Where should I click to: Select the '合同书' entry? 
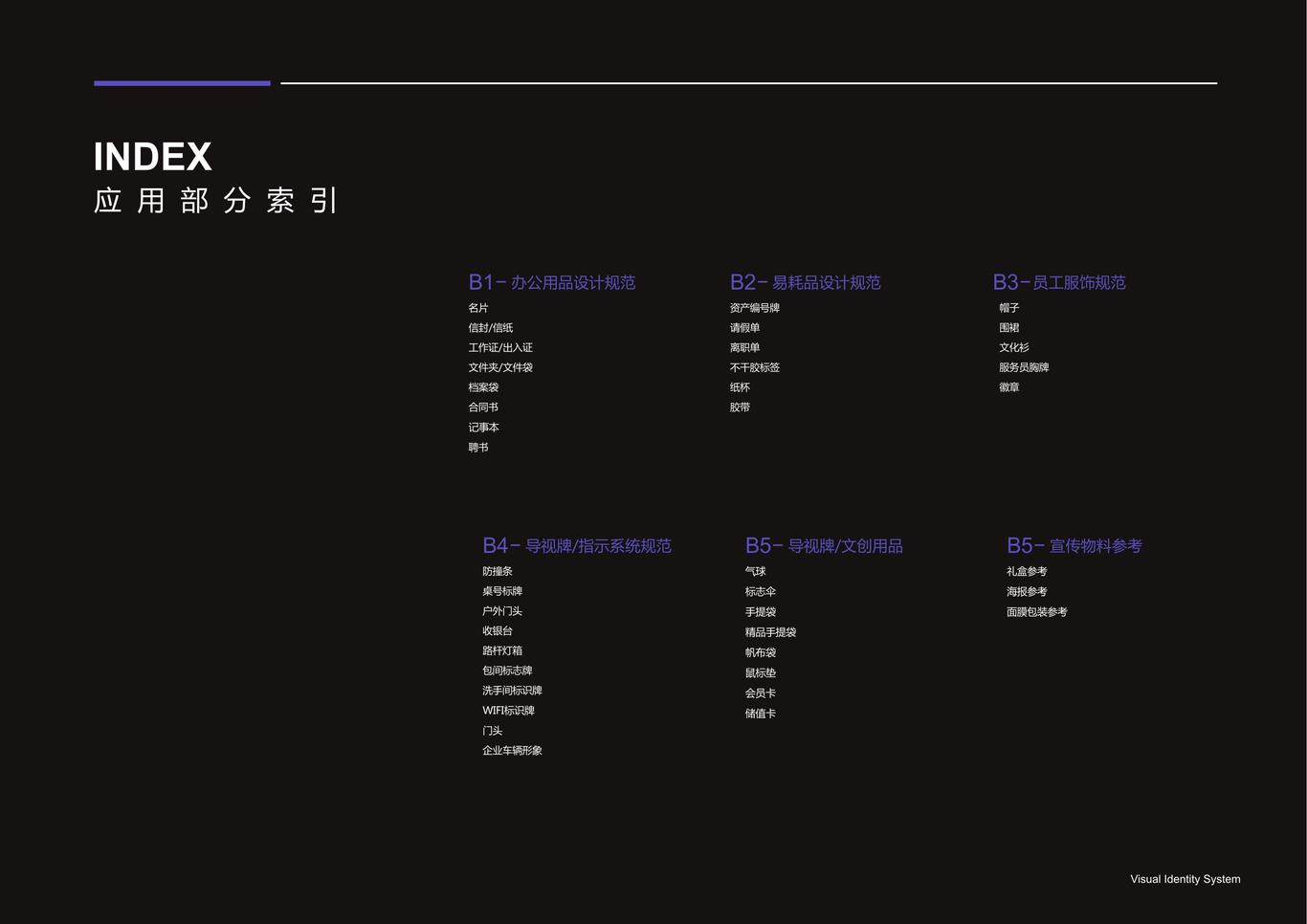coord(483,407)
